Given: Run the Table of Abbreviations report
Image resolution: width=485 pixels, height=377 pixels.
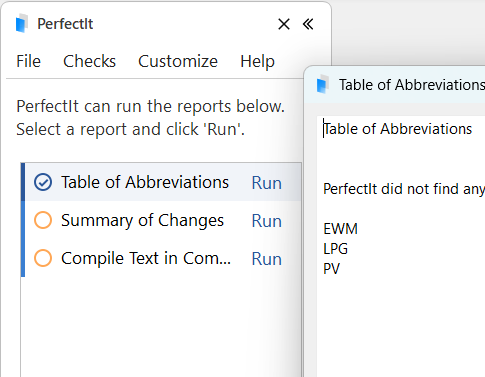Looking at the screenshot, I should click(267, 183).
